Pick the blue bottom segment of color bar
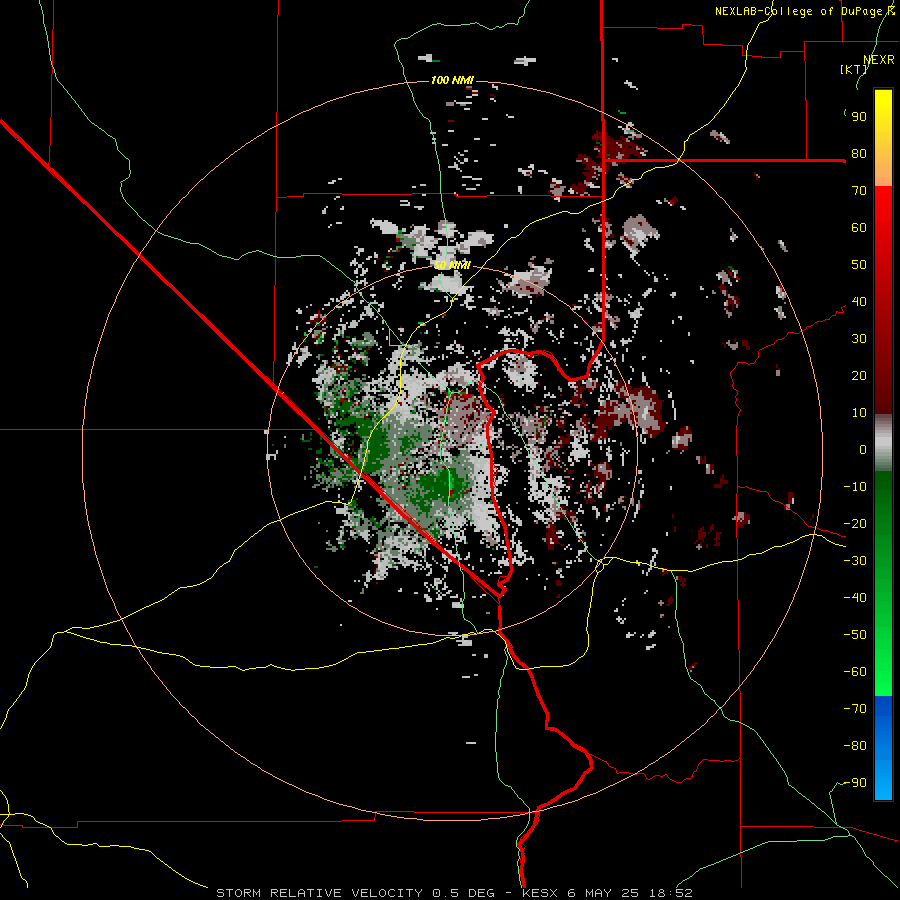The height and width of the screenshot is (900, 900). (883, 748)
